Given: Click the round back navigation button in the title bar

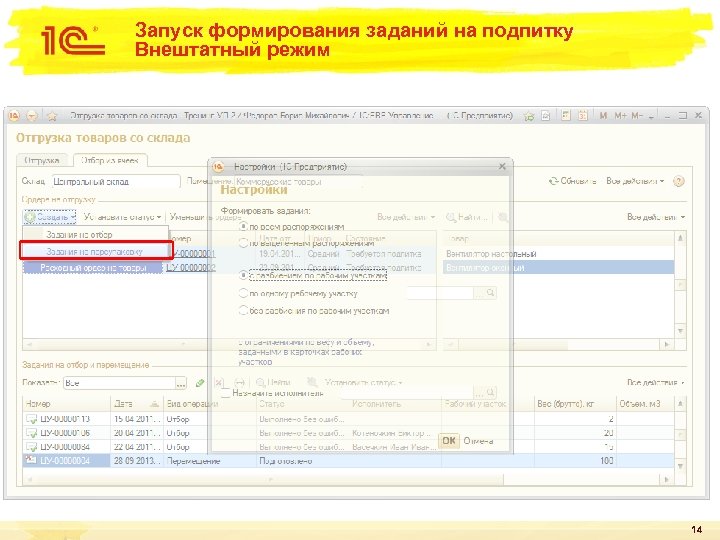Looking at the screenshot, I should point(32,116).
